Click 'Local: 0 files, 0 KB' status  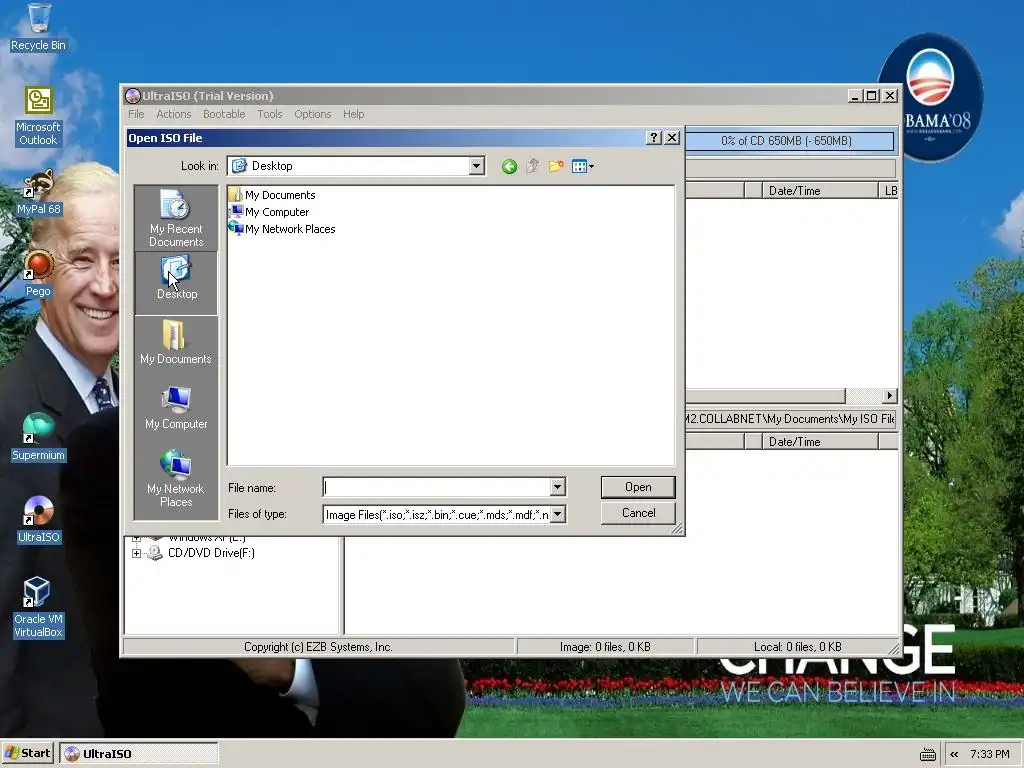click(797, 647)
